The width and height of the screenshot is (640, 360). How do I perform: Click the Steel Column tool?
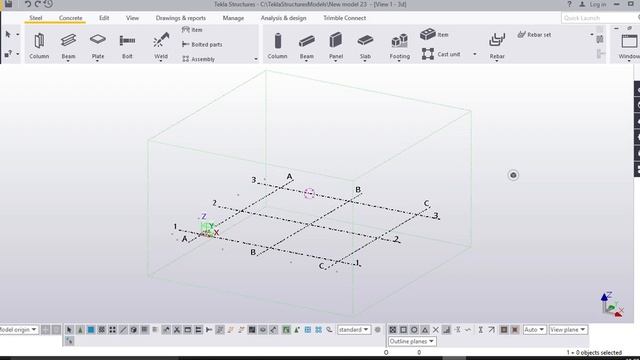[x=39, y=46]
